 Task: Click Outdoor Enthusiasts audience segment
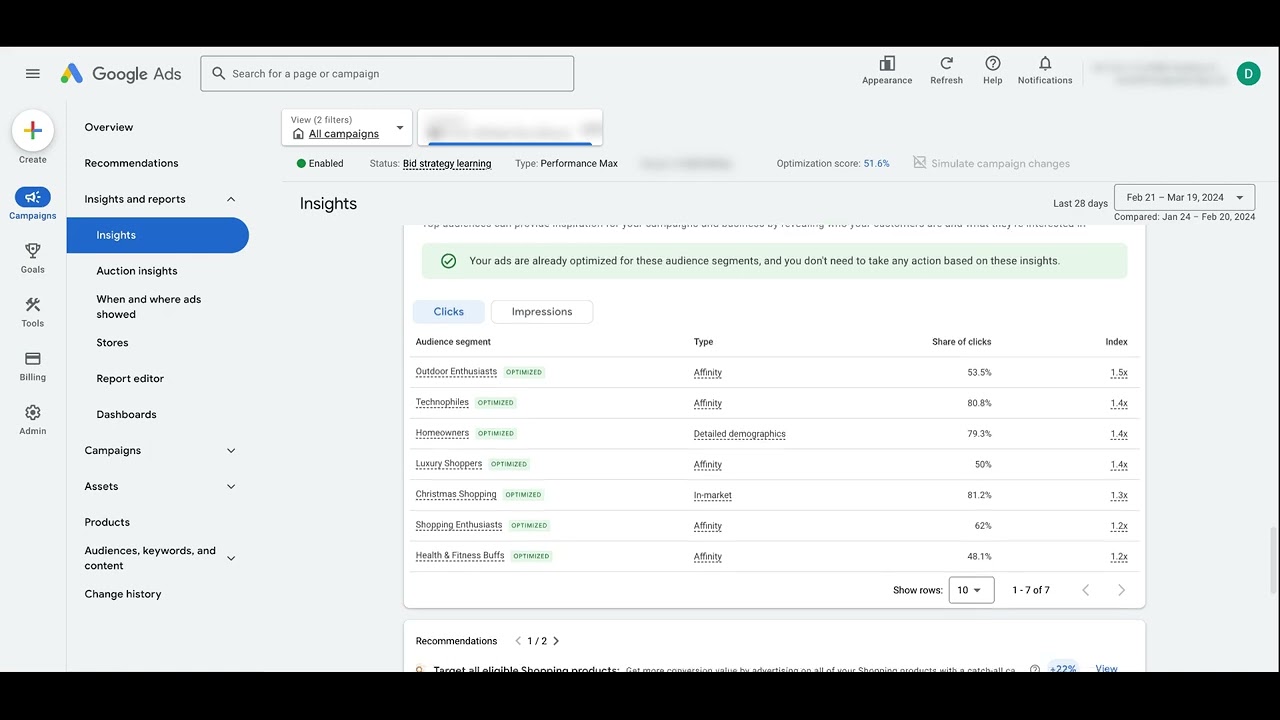tap(456, 372)
